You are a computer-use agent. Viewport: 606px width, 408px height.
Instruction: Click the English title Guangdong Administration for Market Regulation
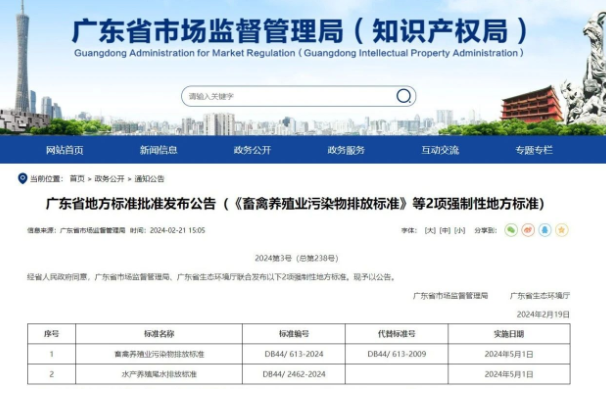184,53
